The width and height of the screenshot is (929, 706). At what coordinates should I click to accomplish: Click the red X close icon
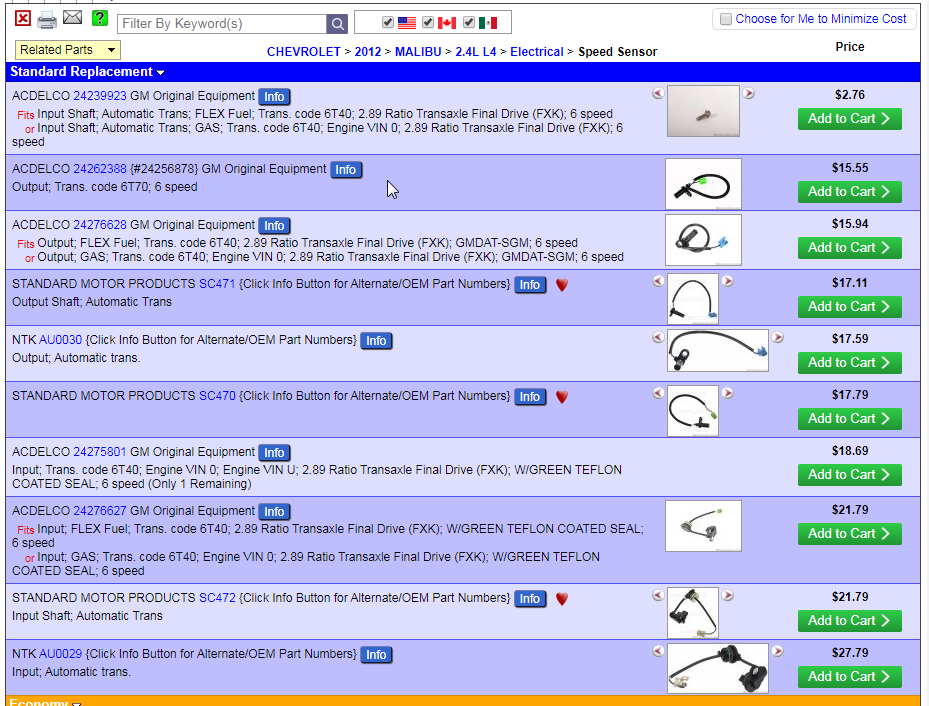coord(23,18)
